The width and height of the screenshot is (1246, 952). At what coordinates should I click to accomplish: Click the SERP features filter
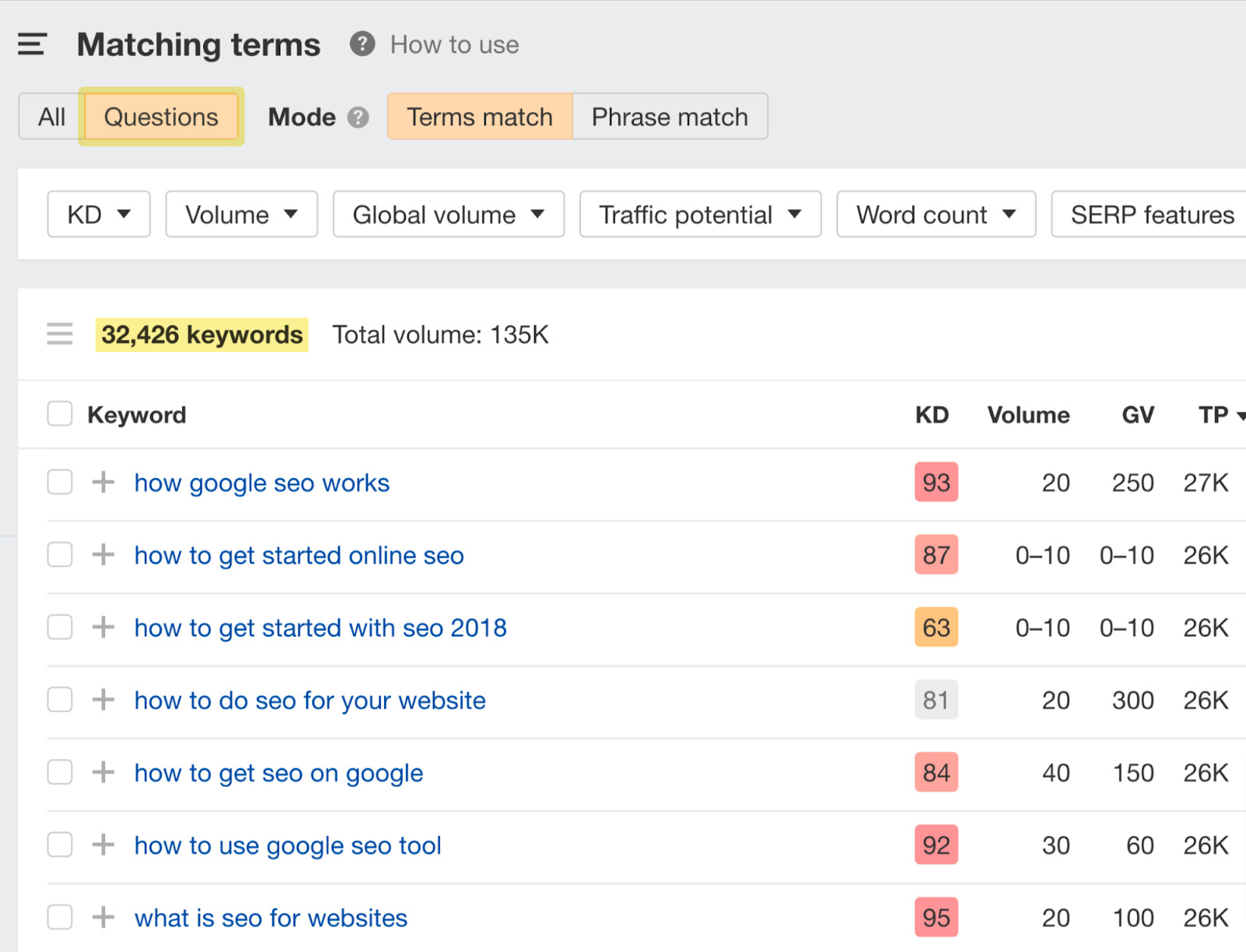pos(1151,214)
